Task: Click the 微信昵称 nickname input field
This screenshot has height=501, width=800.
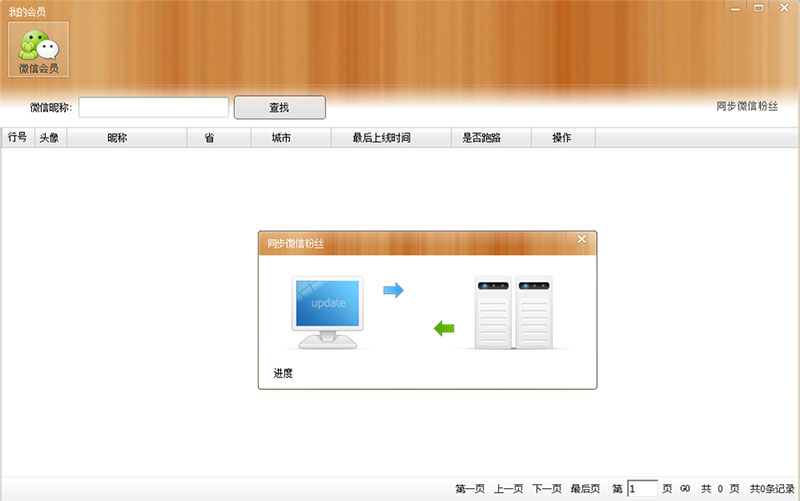Action: [x=154, y=108]
